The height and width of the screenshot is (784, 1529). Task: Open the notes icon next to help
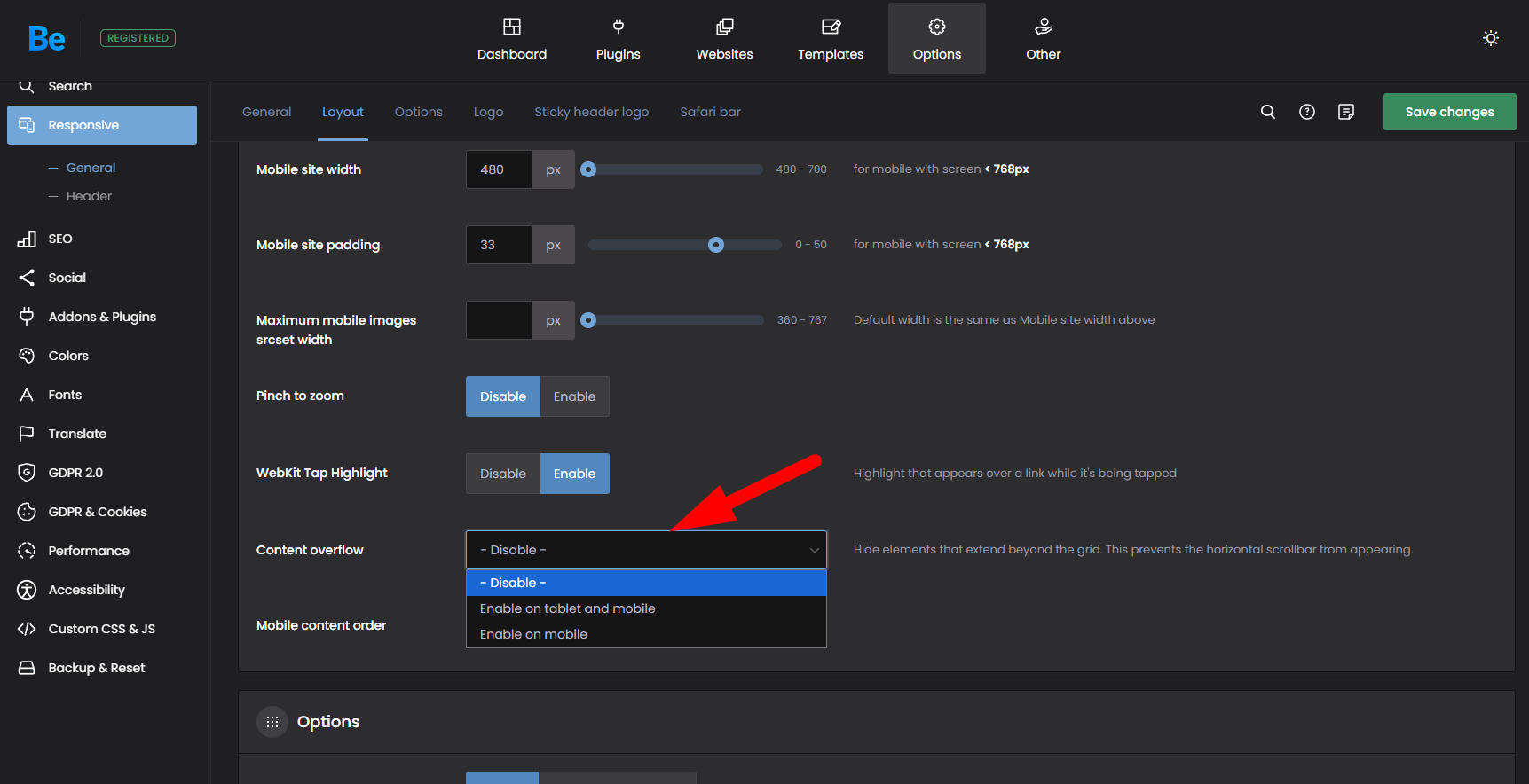(x=1346, y=112)
